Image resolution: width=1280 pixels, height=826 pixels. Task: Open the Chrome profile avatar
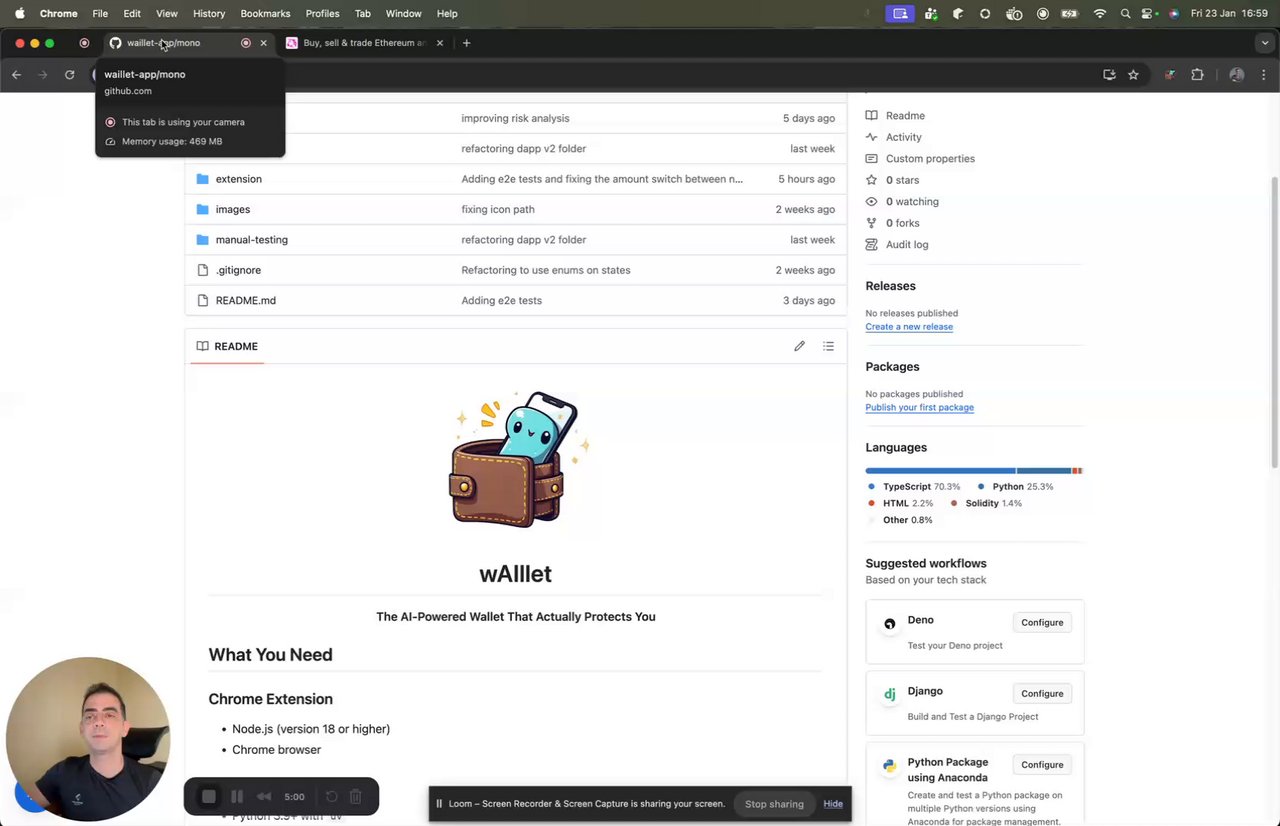tap(1237, 74)
